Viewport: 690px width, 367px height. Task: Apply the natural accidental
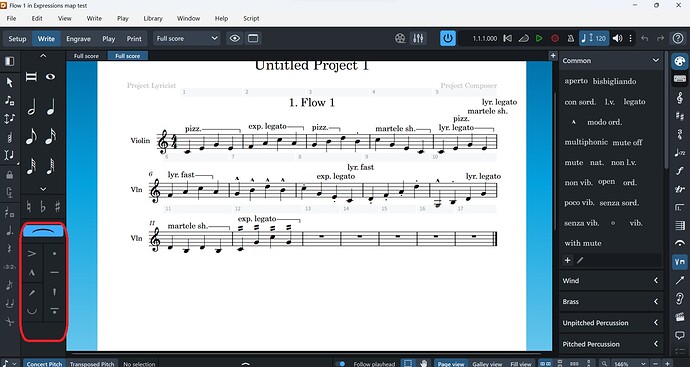point(29,206)
